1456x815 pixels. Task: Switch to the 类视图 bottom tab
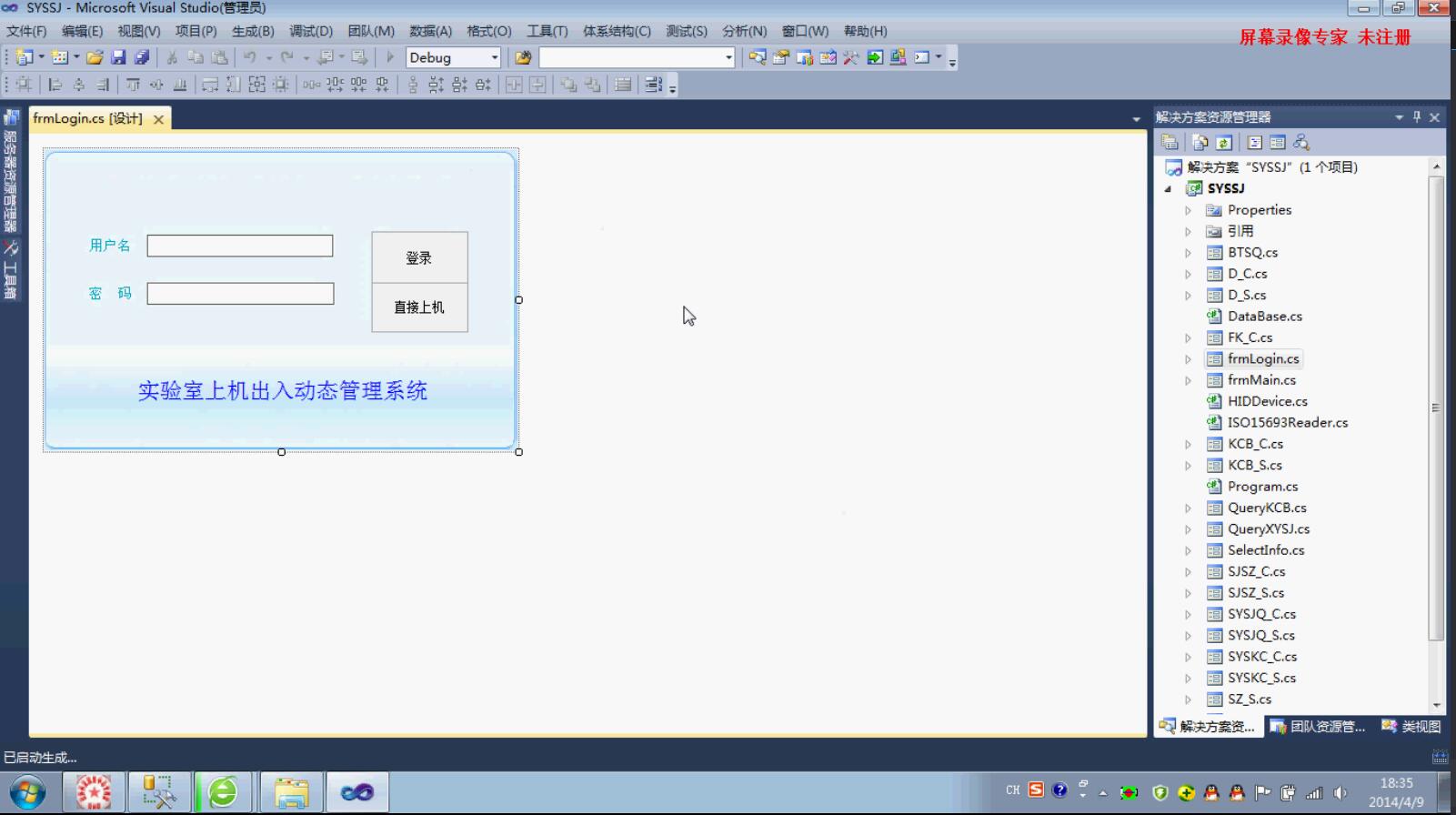tap(1411, 726)
